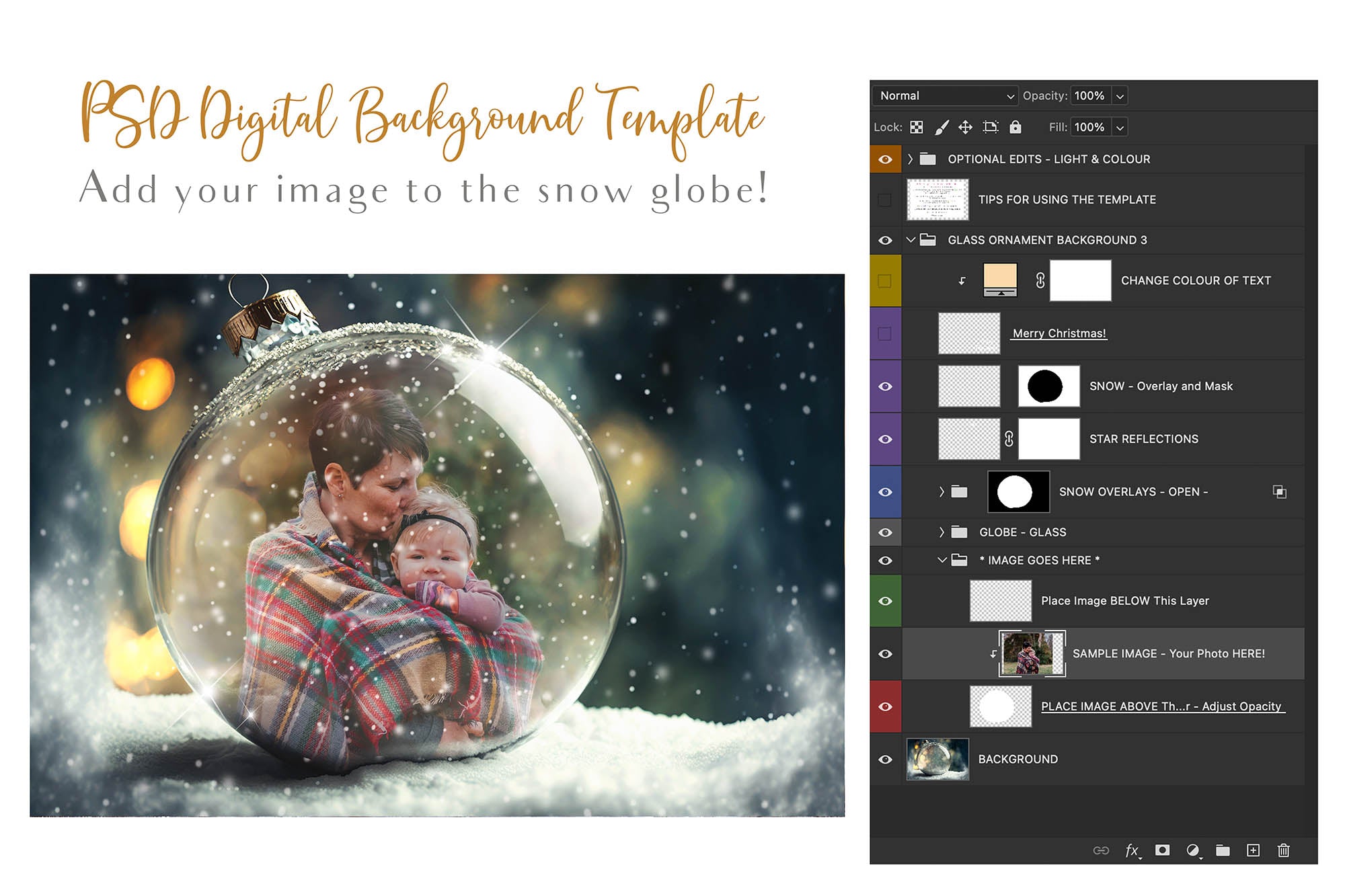
Task: Create a new layer
Action: (x=1254, y=850)
